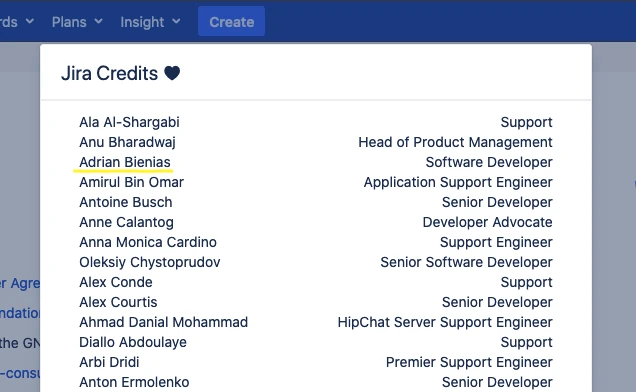Click the Head of Product Management role text

pyautogui.click(x=455, y=142)
